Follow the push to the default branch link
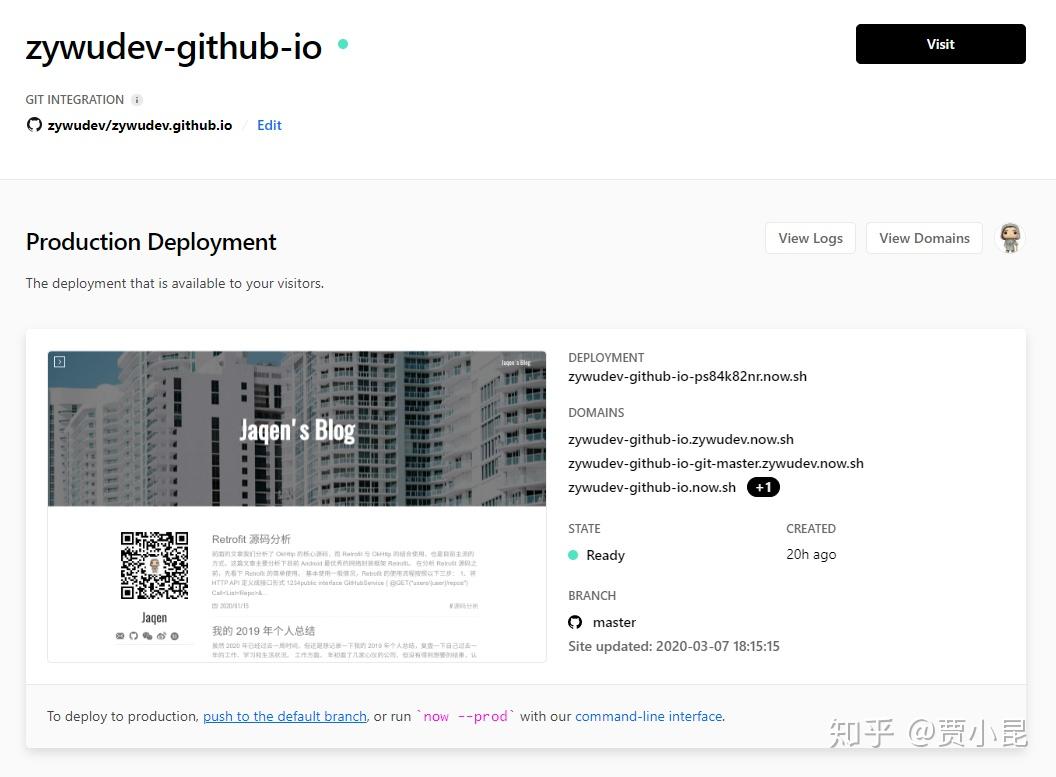The width and height of the screenshot is (1056, 777). pos(285,716)
